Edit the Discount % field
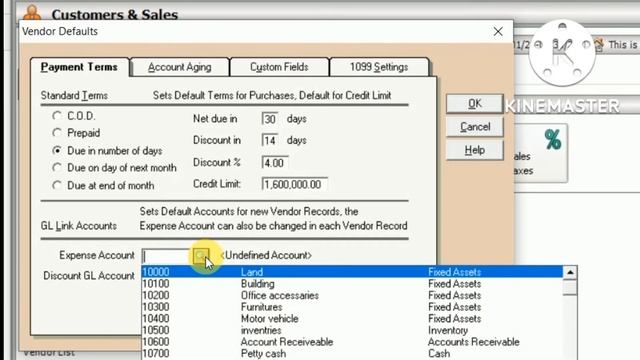The height and width of the screenshot is (360, 640). pos(275,163)
